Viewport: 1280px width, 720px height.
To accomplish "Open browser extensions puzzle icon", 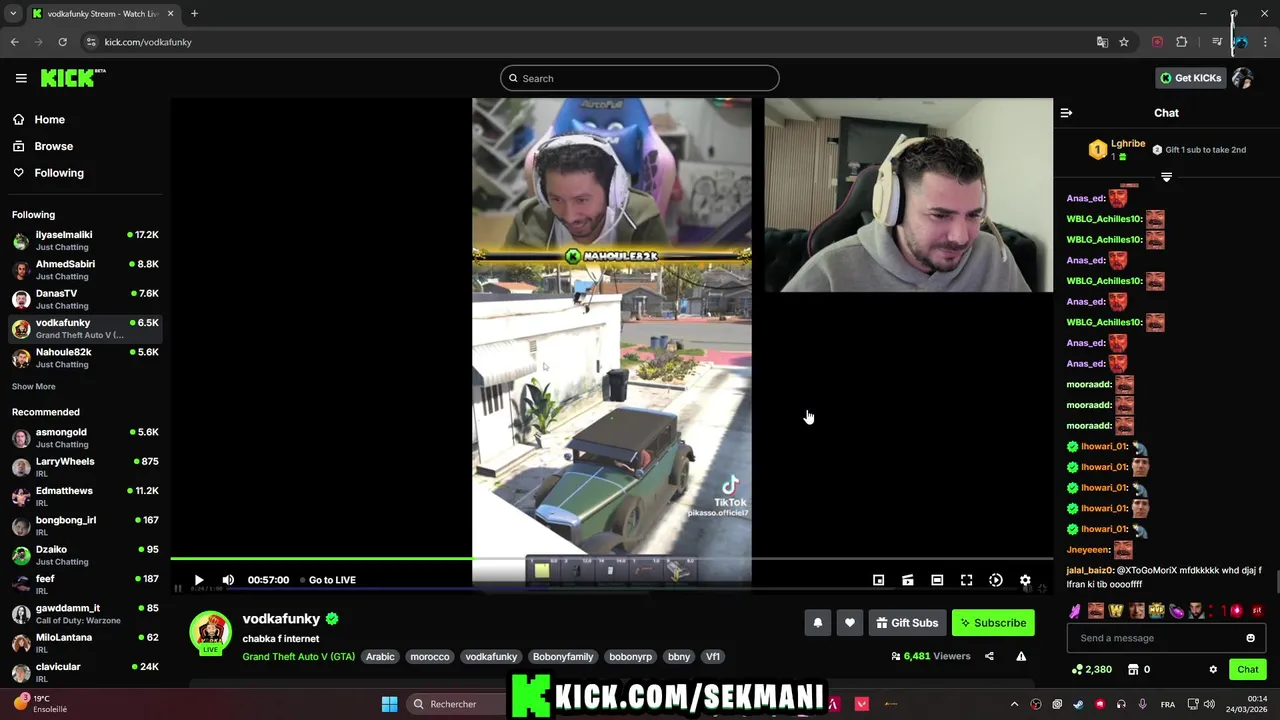I will click(x=1182, y=42).
